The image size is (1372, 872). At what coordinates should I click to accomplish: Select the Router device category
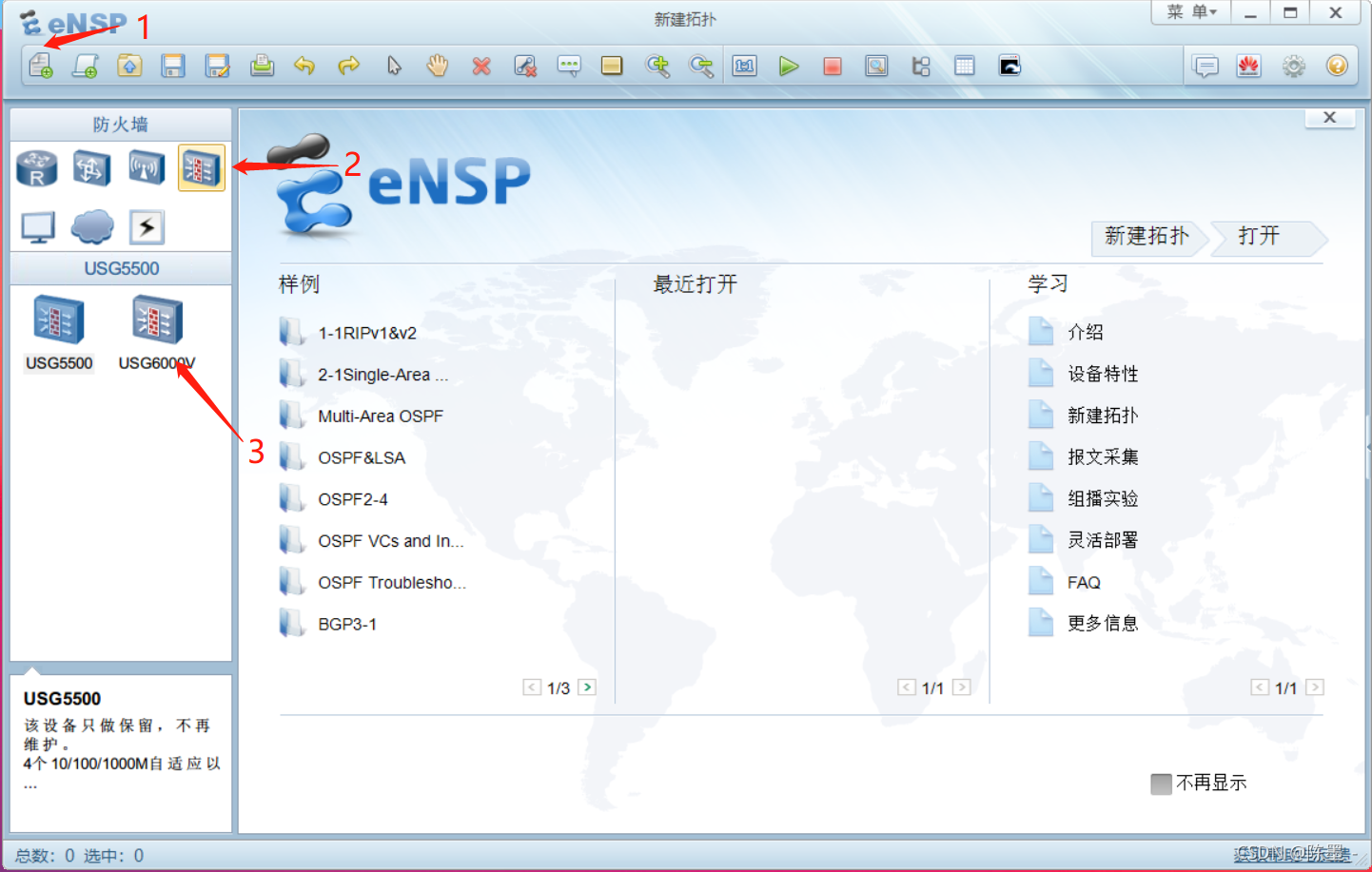point(37,168)
